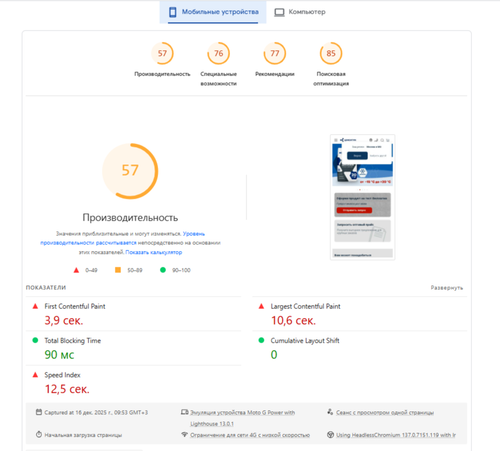Click the Cumulative Layout Shift value 0
The image size is (500, 451).
pos(274,355)
